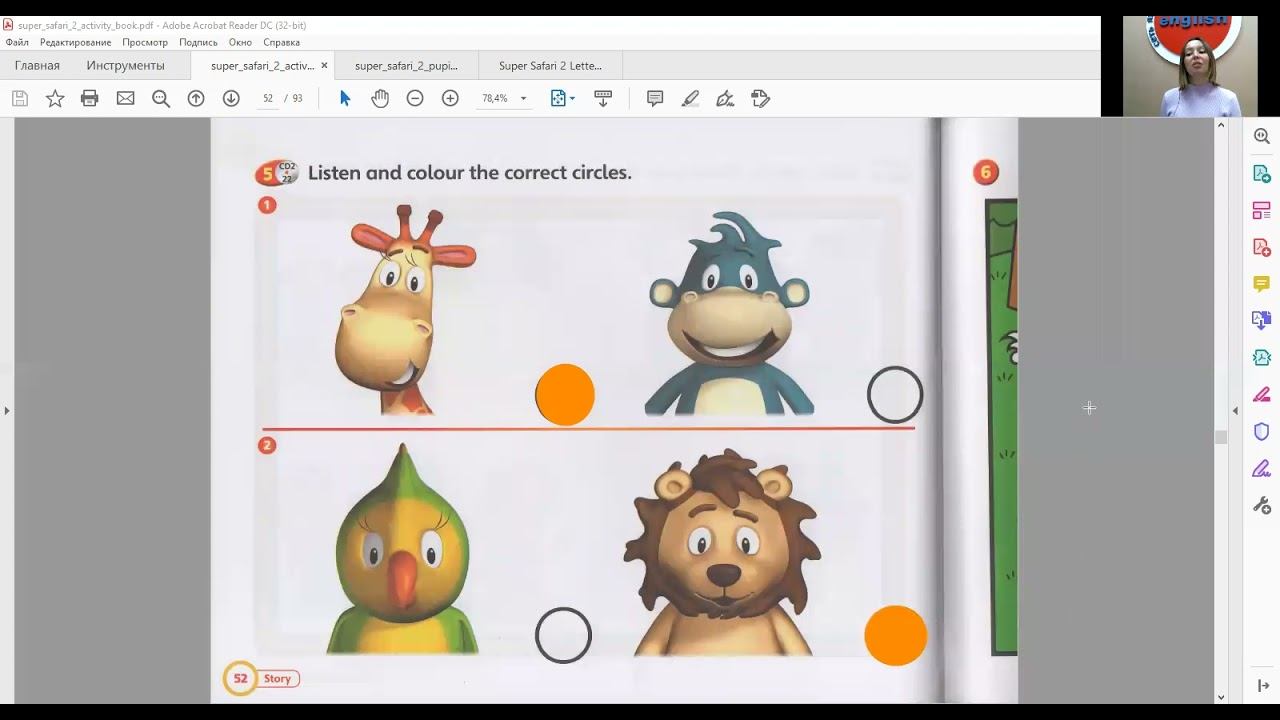The width and height of the screenshot is (1280, 720).
Task: Open the zoom level dropdown
Action: pyautogui.click(x=523, y=99)
